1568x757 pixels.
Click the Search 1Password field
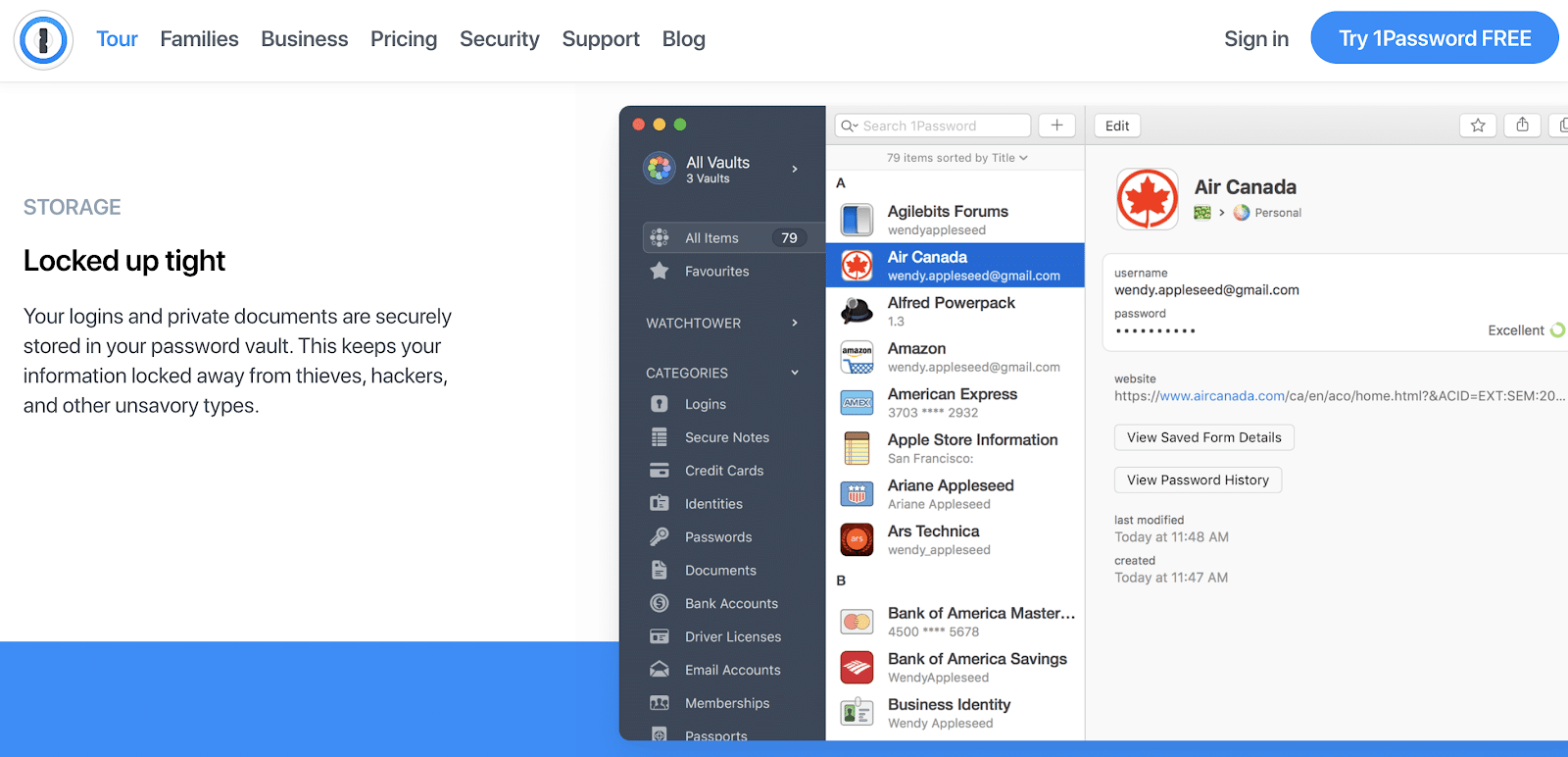932,126
